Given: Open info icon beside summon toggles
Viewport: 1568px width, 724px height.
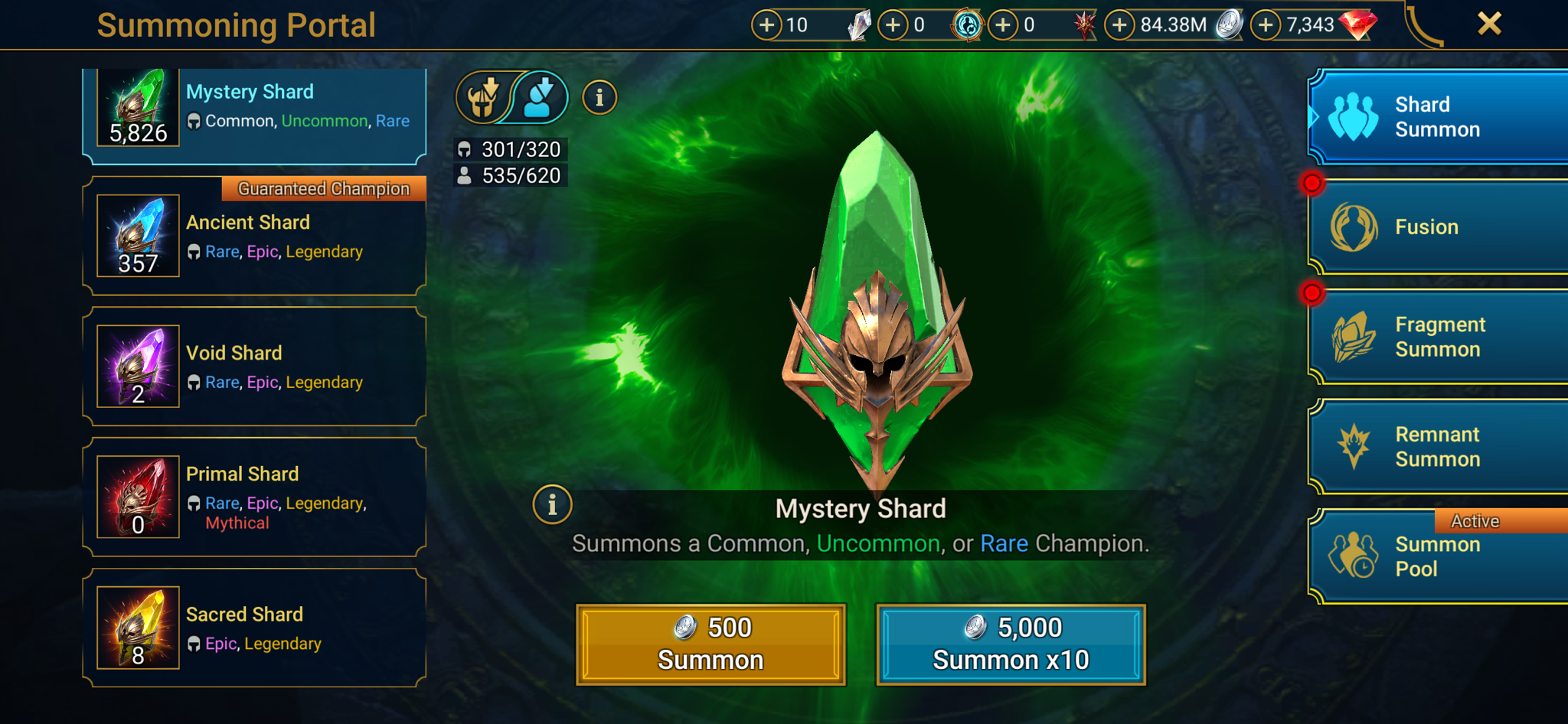Looking at the screenshot, I should tap(599, 98).
